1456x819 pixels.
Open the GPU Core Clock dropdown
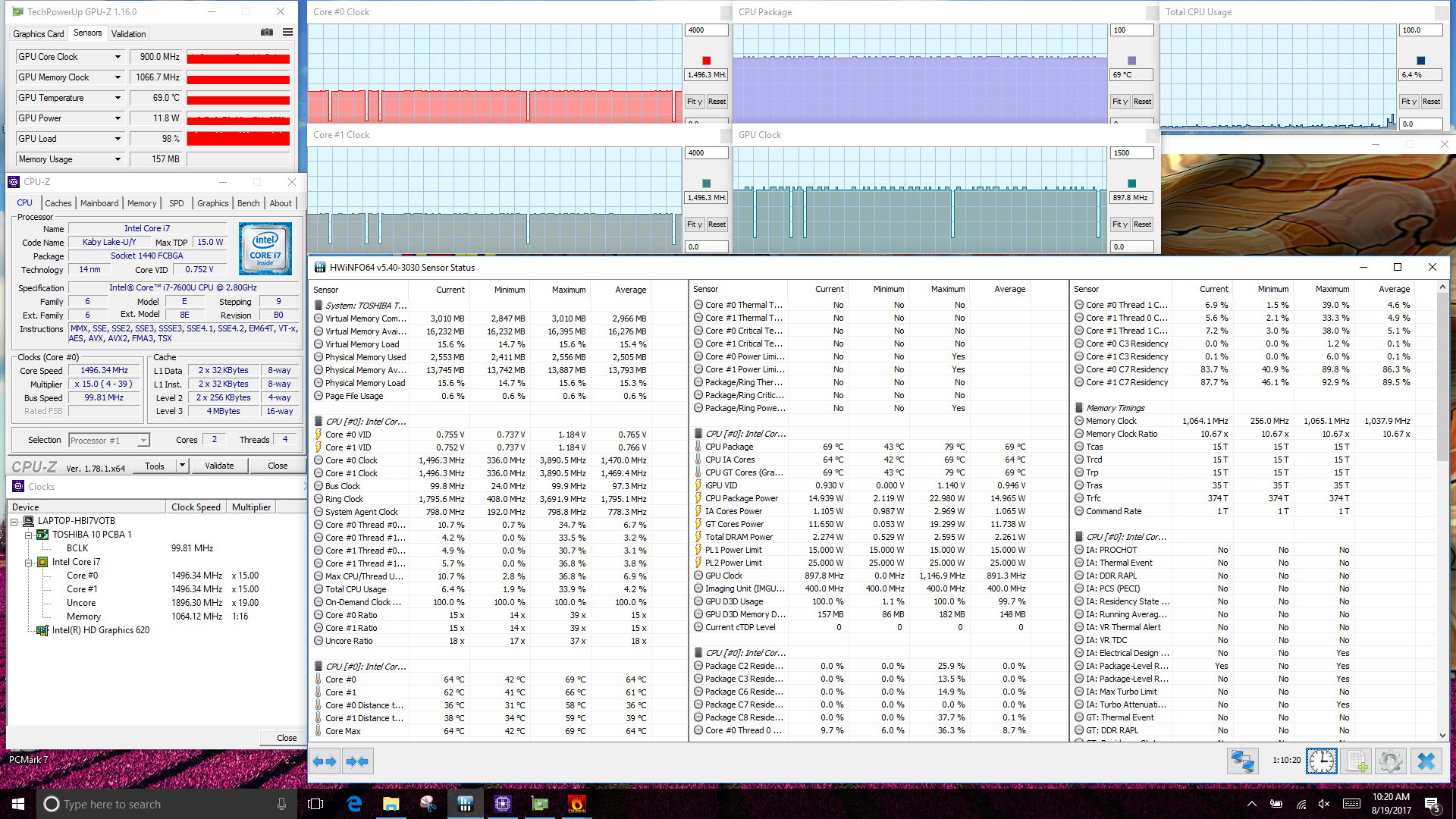pos(118,57)
